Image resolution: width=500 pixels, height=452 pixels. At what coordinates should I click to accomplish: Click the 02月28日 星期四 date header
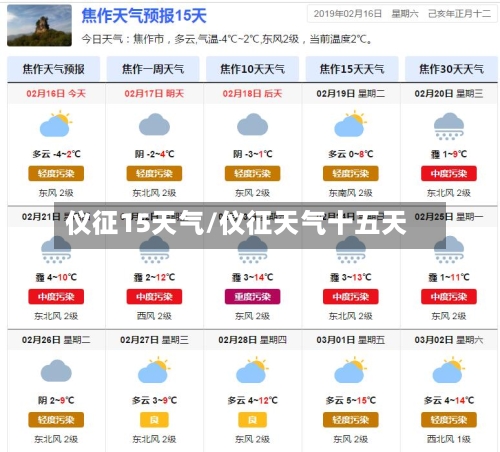pyautogui.click(x=252, y=340)
